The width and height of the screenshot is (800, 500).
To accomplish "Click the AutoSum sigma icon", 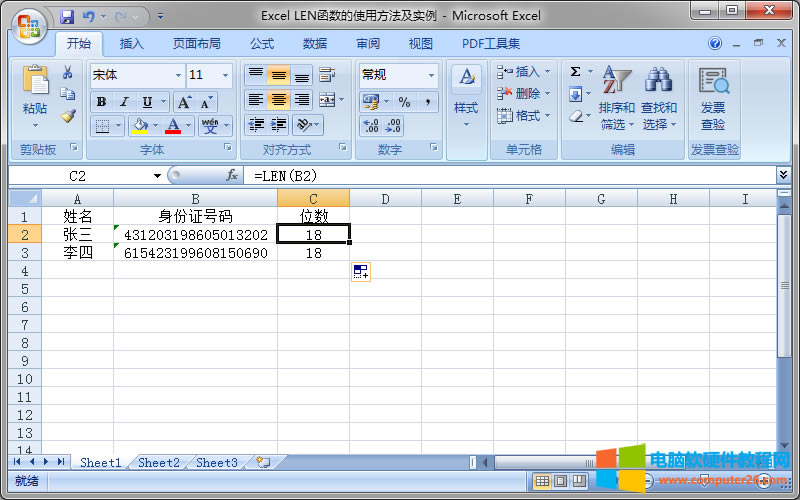I will (x=575, y=72).
